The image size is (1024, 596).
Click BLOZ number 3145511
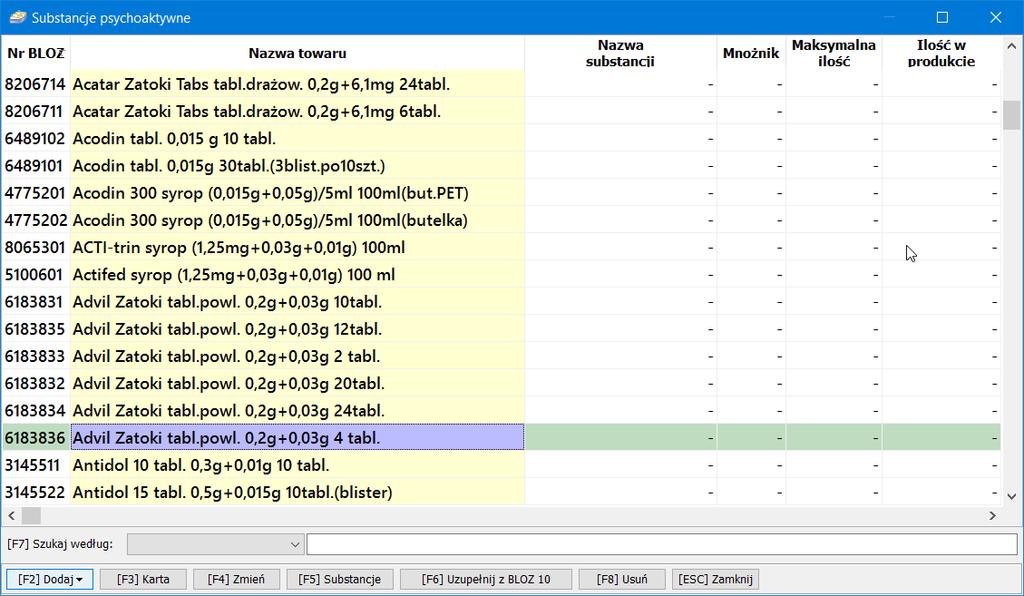pyautogui.click(x=33, y=465)
